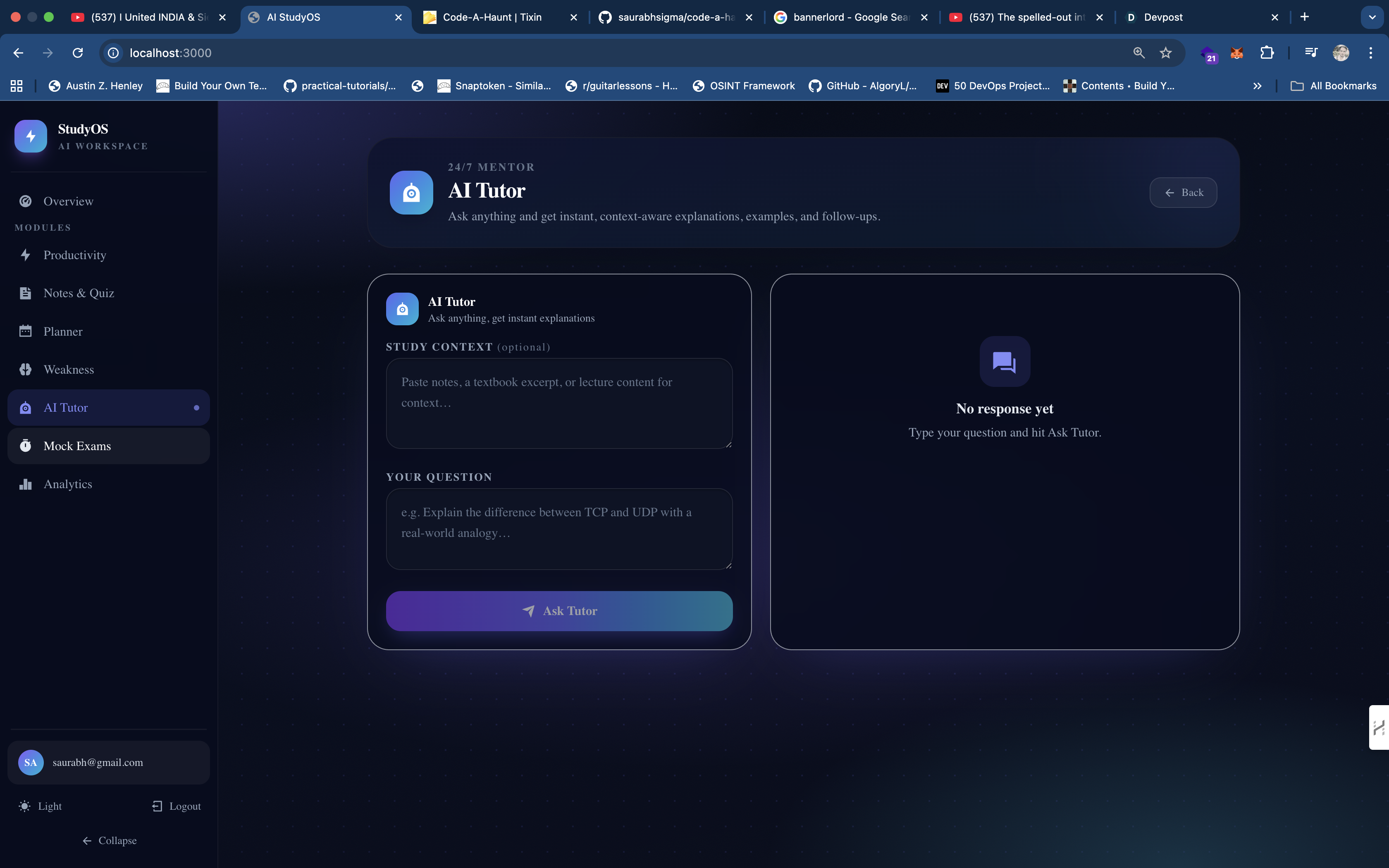This screenshot has width=1389, height=868.
Task: Open Mock Exams timer icon
Action: [25, 446]
